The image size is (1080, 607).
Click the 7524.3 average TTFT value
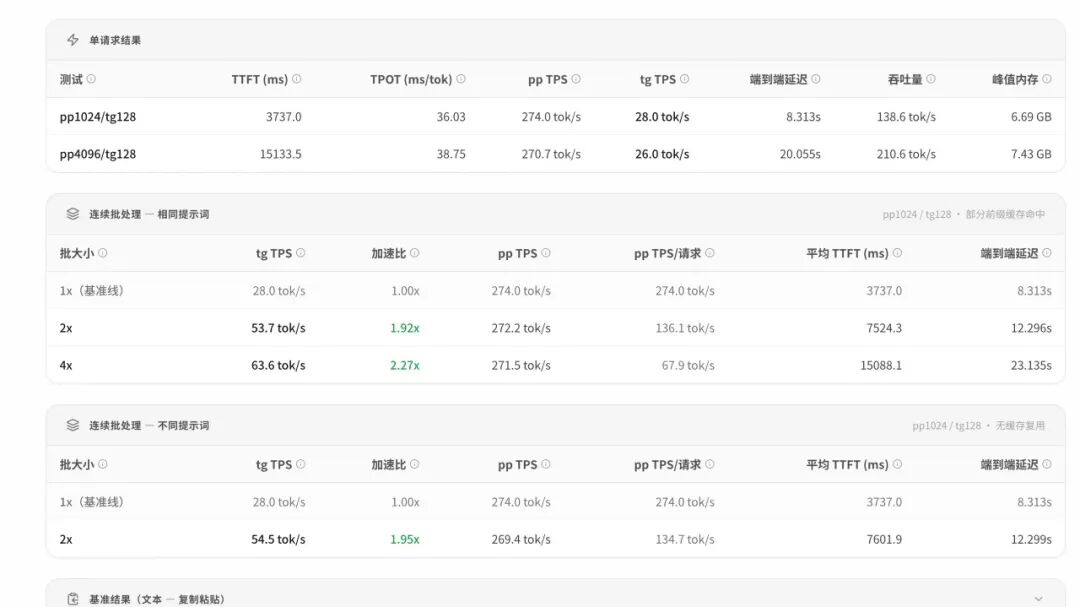[884, 328]
